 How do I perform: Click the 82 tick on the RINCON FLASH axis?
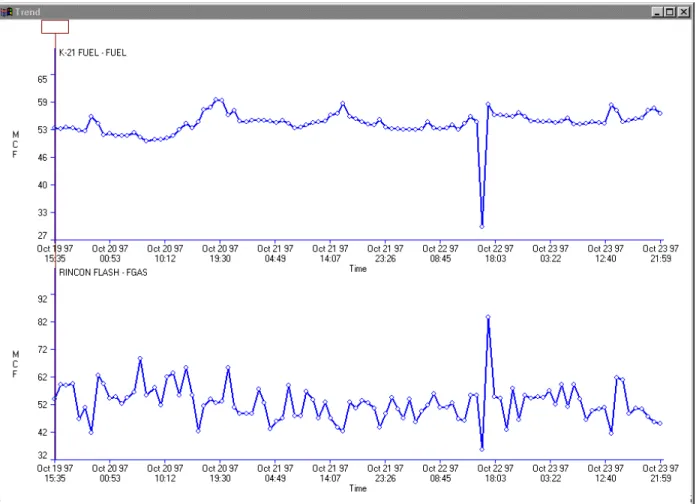coord(42,322)
